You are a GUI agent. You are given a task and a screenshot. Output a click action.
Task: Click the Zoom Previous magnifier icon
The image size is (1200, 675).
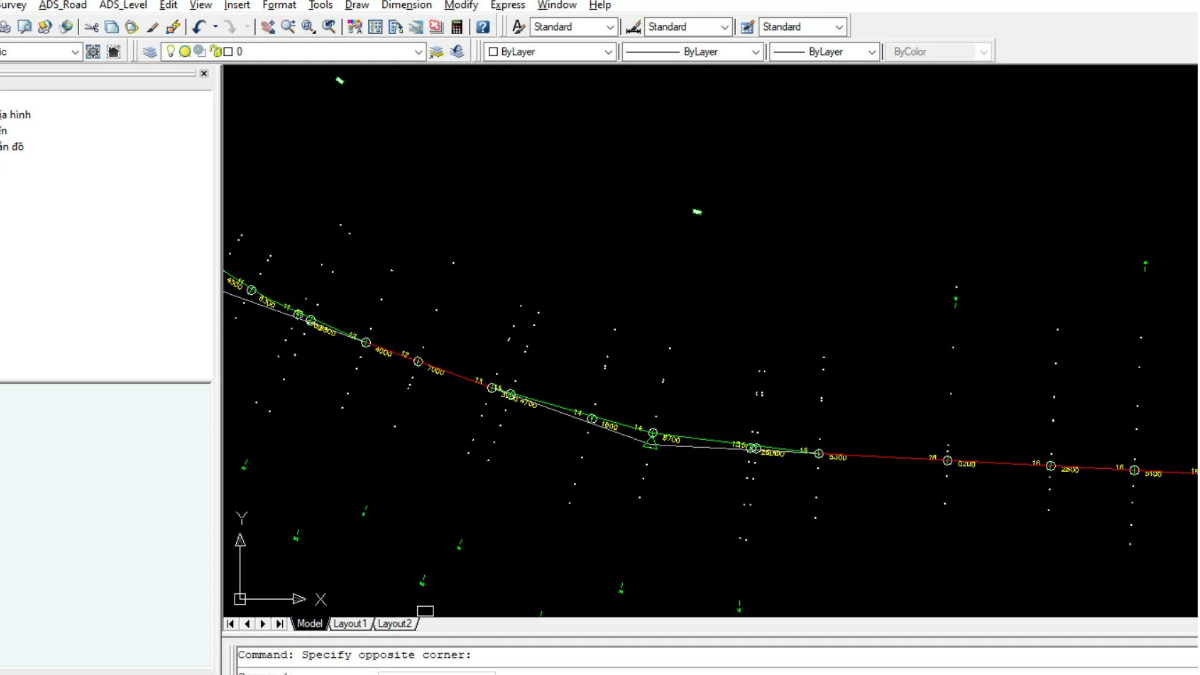pos(329,27)
